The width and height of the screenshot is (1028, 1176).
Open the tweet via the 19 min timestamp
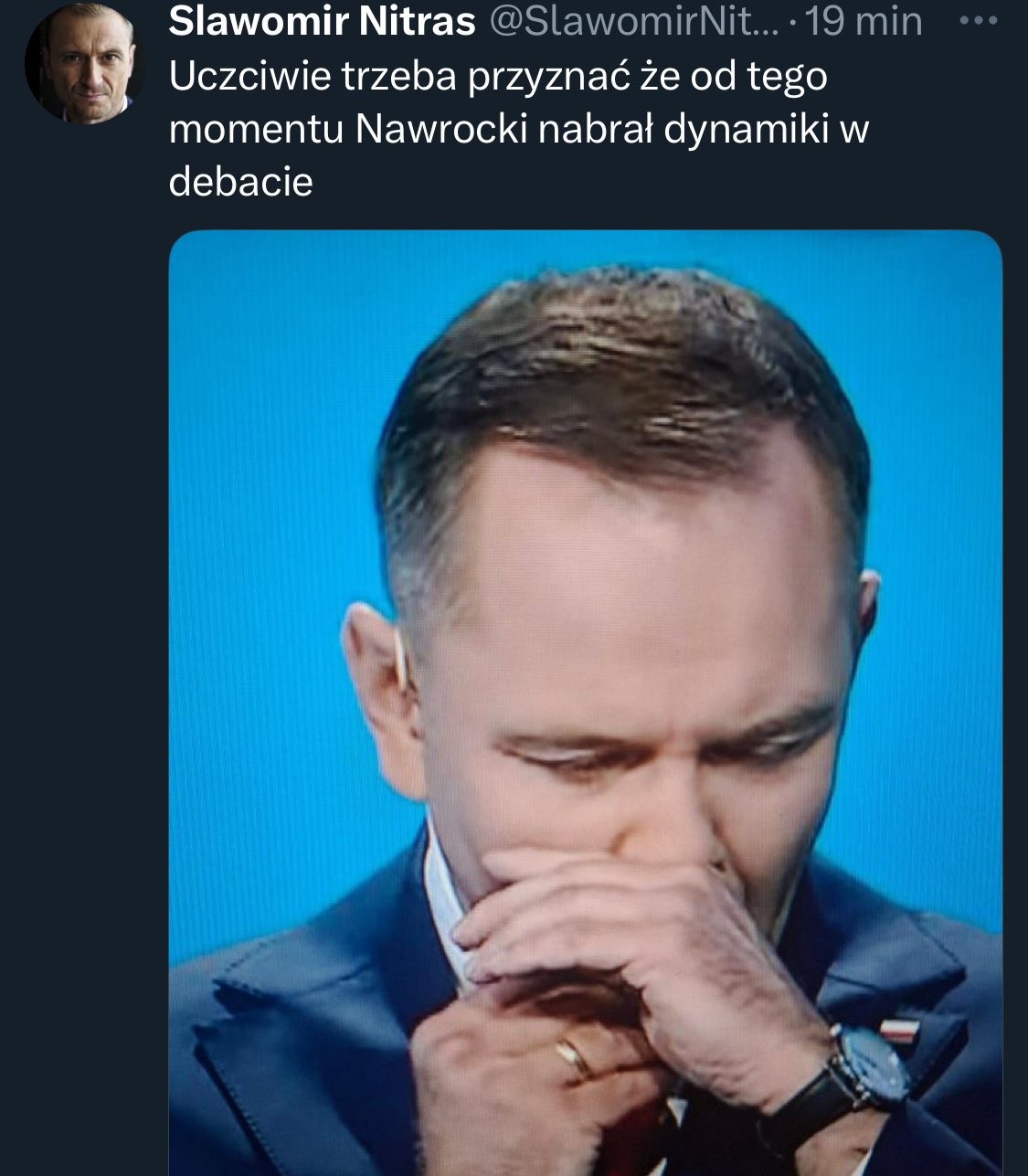pos(863,22)
